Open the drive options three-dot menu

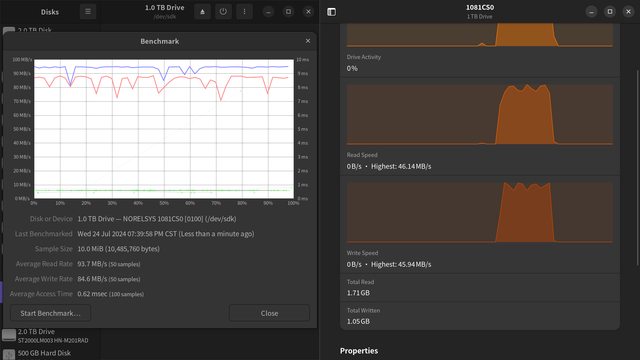pos(244,11)
